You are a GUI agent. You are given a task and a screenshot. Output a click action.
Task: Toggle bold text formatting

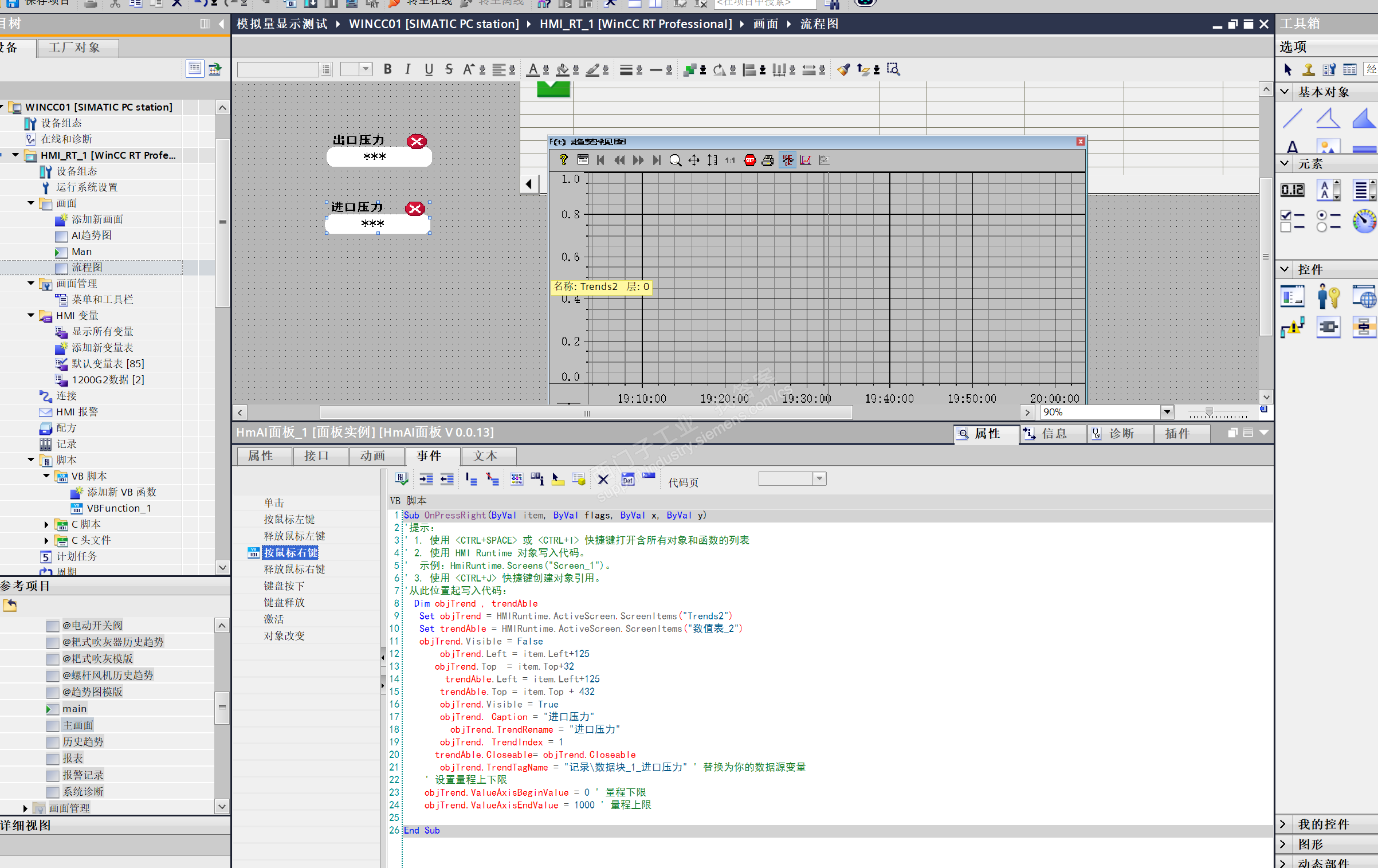(x=388, y=69)
